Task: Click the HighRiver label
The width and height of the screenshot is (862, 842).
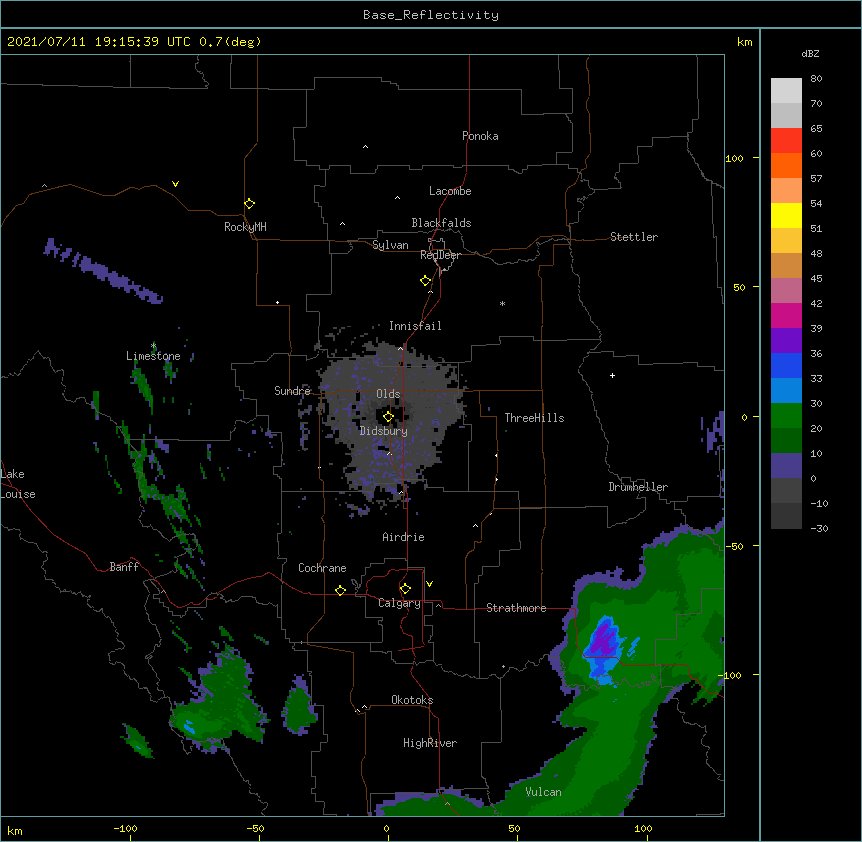Action: click(x=430, y=743)
